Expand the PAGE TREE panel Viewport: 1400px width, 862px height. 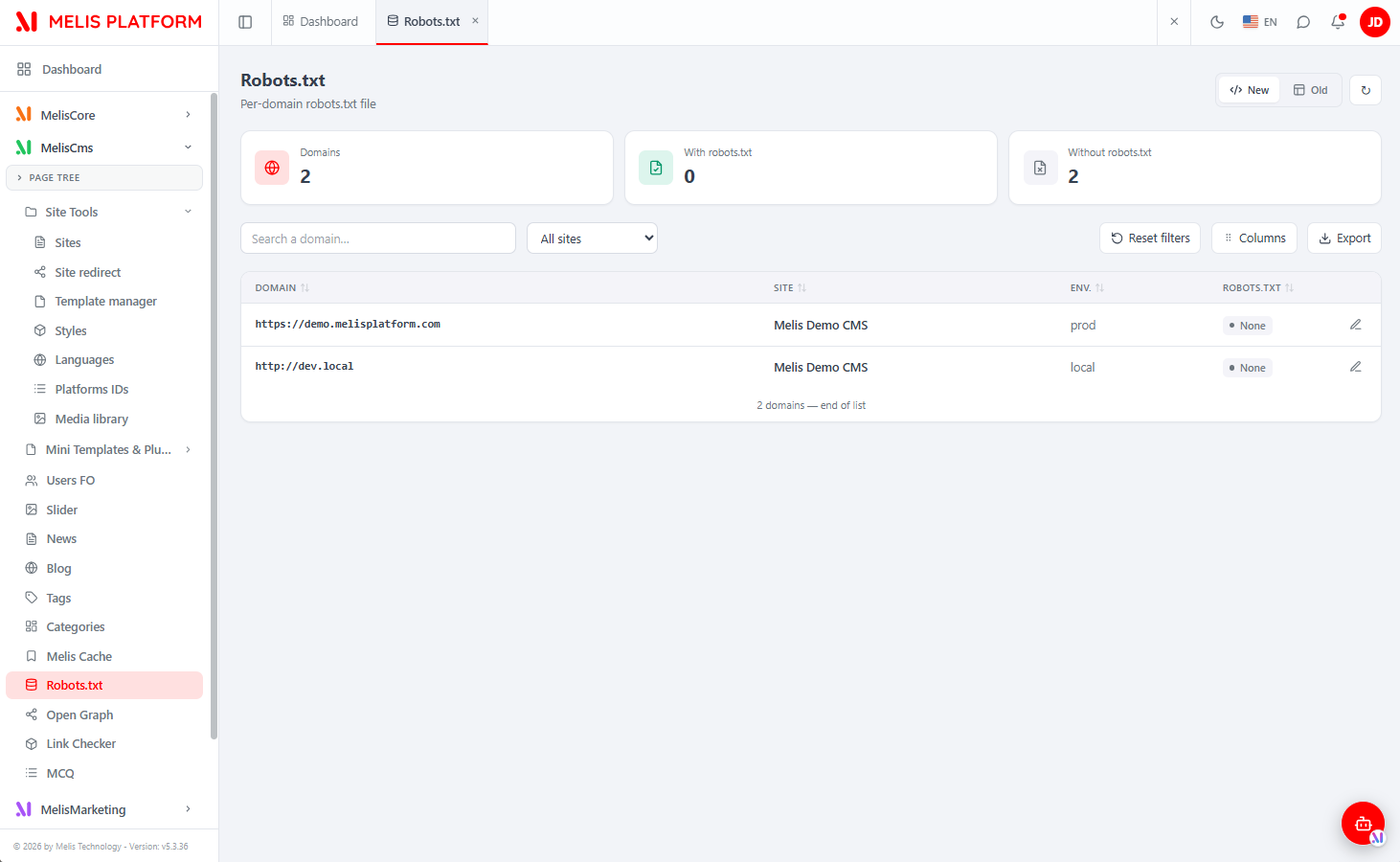(103, 177)
